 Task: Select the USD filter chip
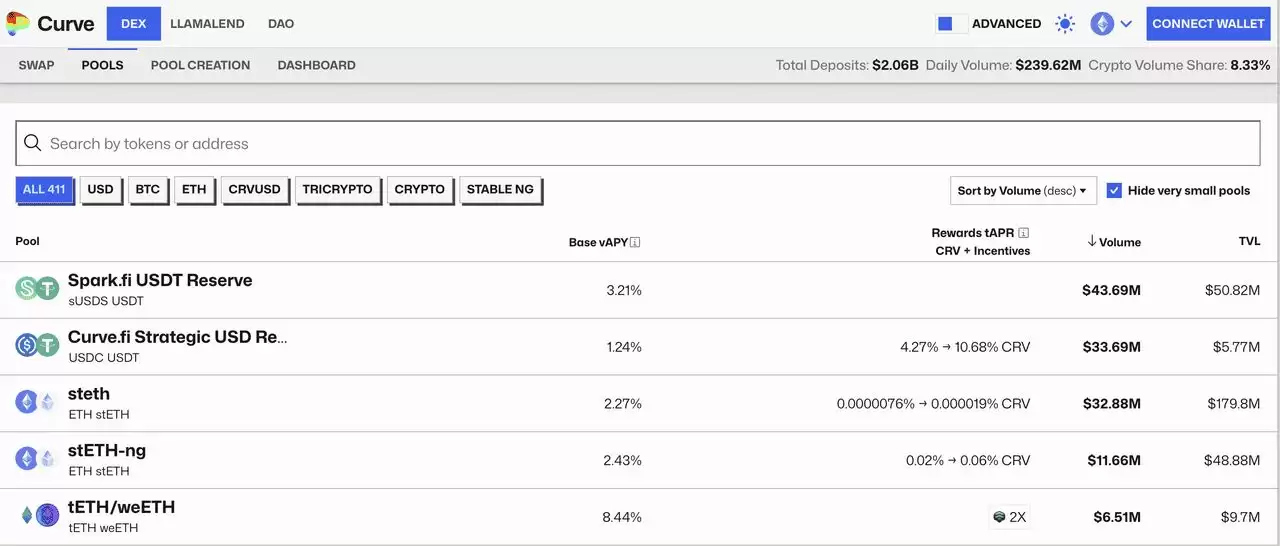pyautogui.click(x=100, y=190)
